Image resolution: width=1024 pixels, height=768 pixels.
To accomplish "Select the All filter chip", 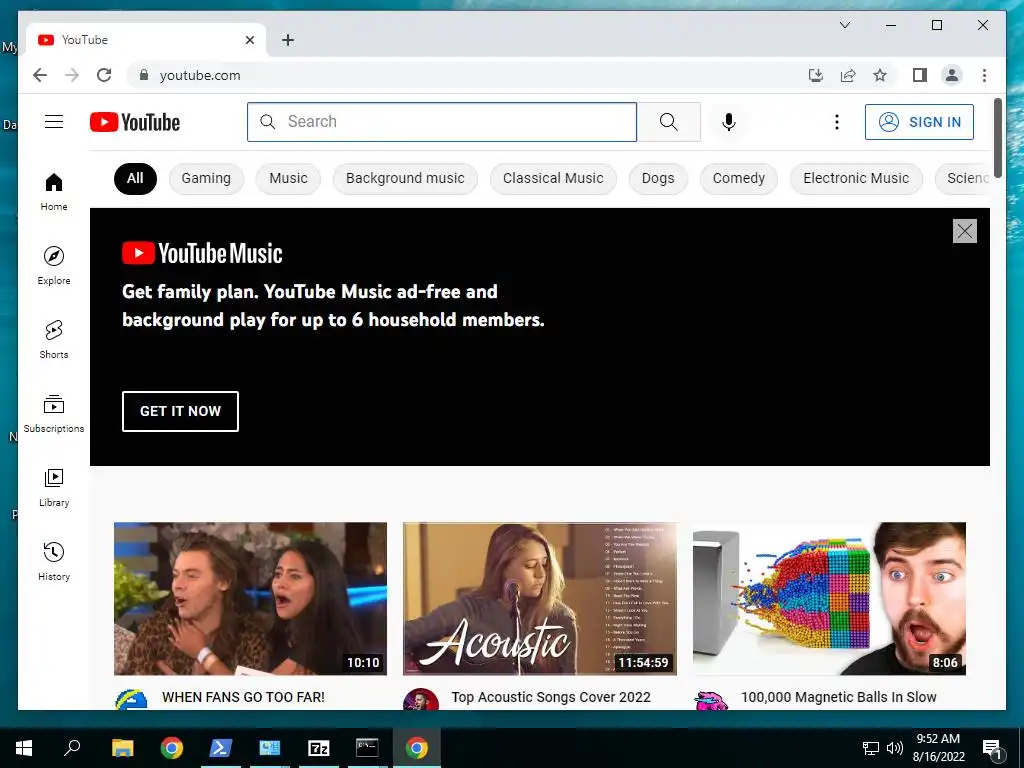I will 135,178.
